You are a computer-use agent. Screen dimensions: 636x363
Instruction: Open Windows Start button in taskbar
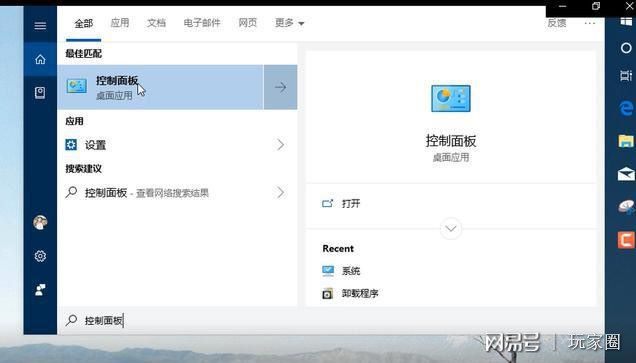pyautogui.click(x=626, y=21)
